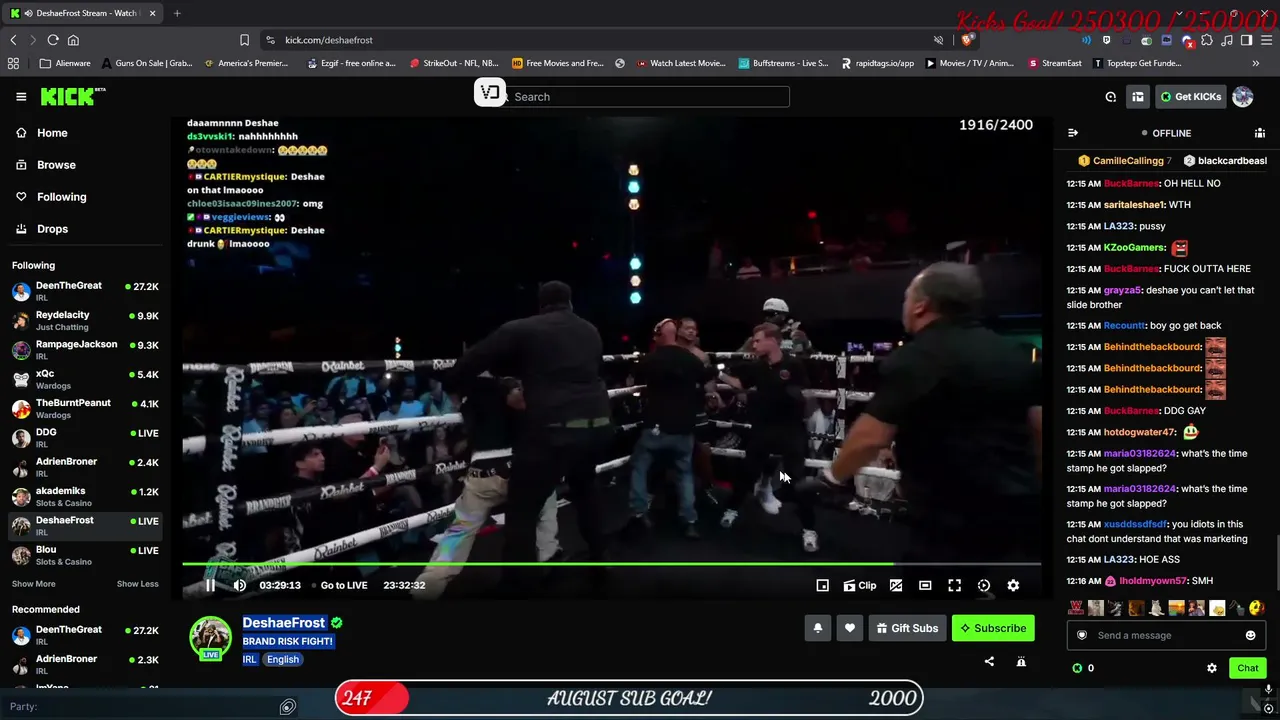Open browser media control music icon
This screenshot has height=720, width=1280.
1226,40
